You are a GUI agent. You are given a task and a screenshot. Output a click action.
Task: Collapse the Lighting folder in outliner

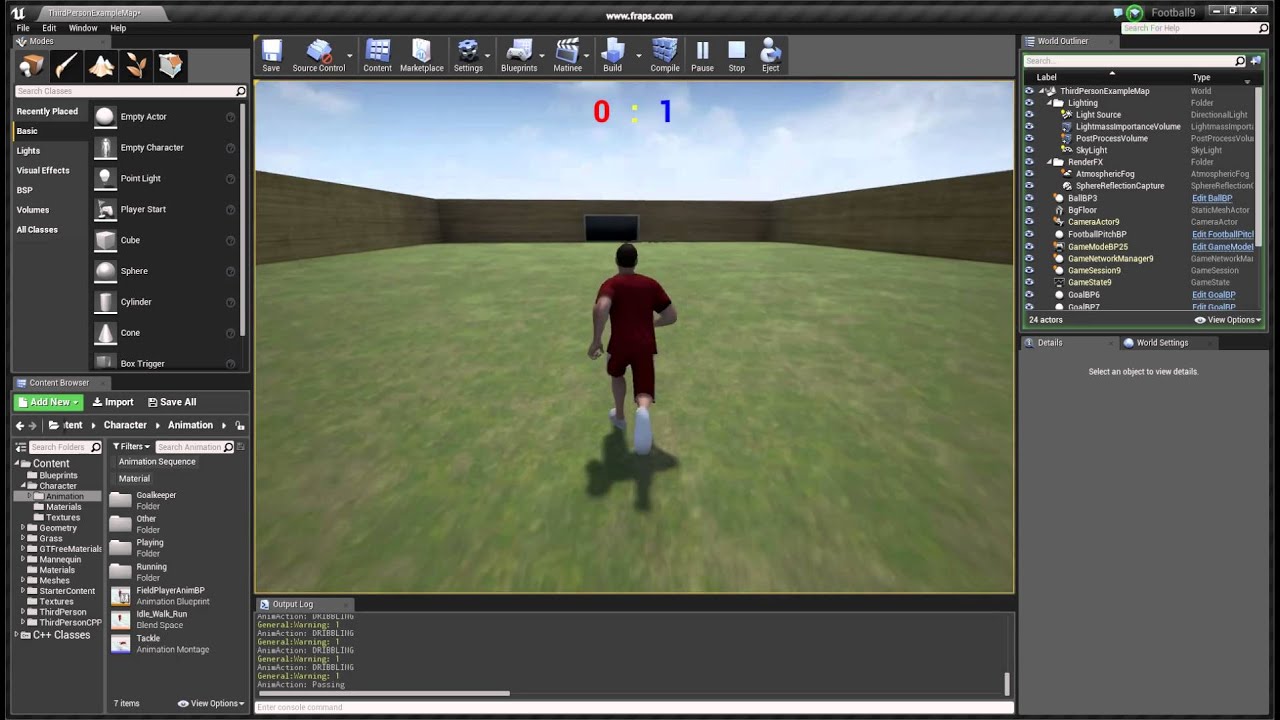point(1049,103)
